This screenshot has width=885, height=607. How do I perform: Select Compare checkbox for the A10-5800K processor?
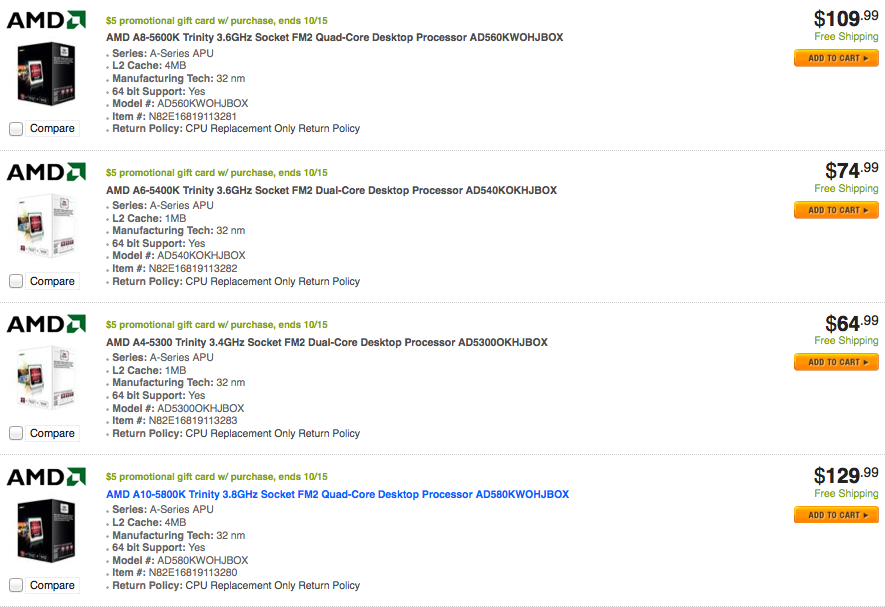point(16,585)
